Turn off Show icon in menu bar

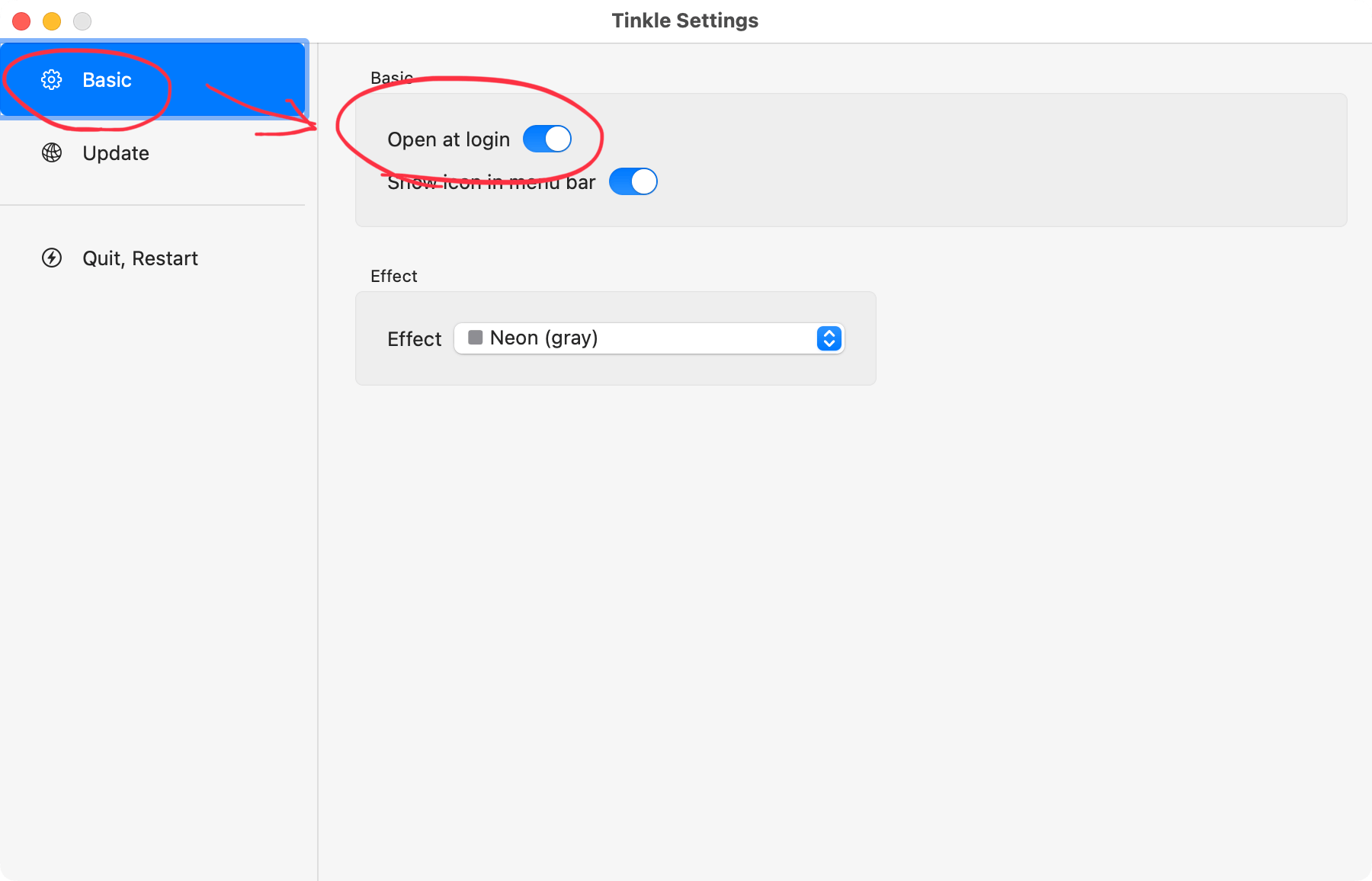(633, 181)
